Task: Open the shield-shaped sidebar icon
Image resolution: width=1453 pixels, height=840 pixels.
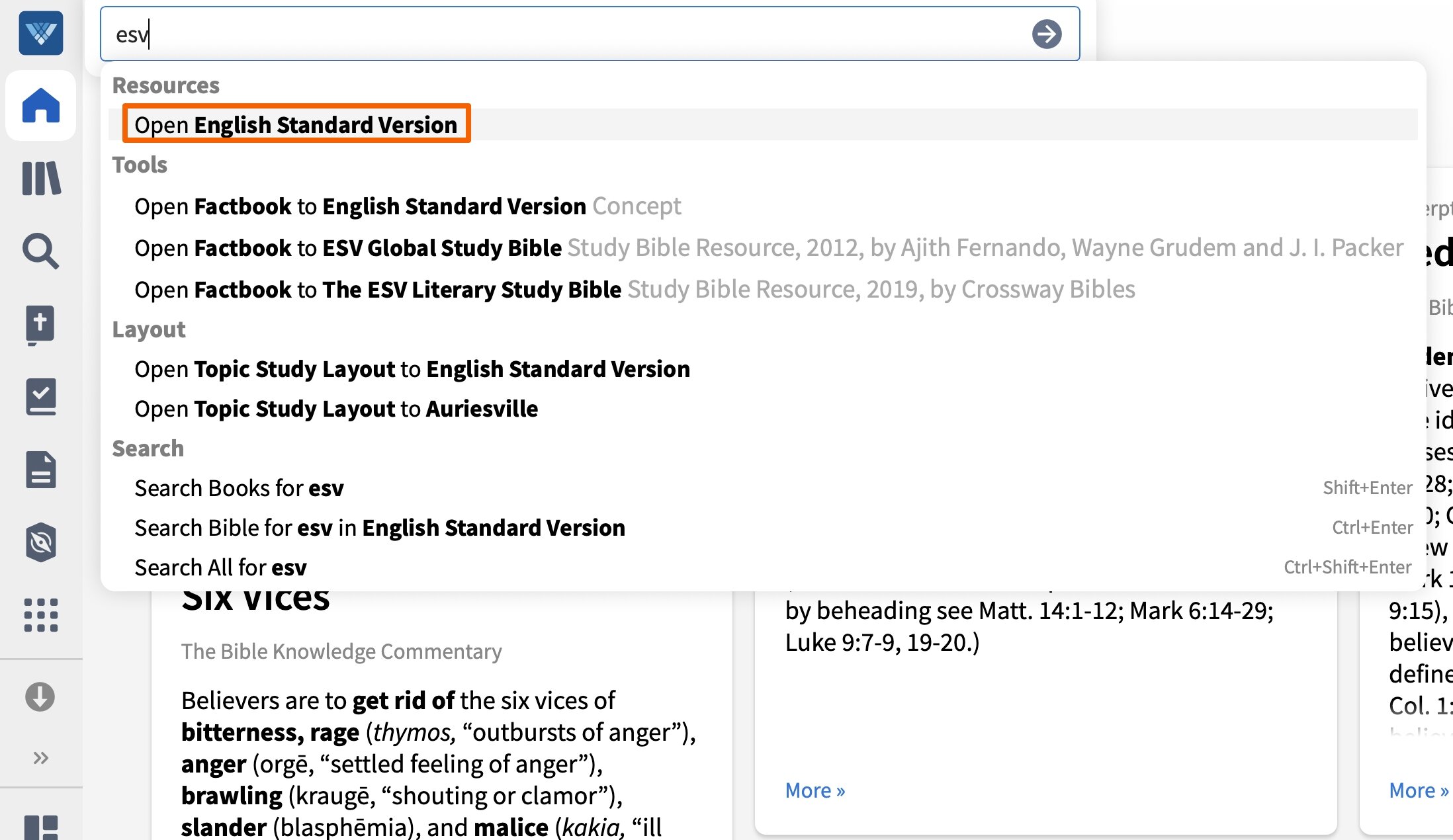Action: (41, 542)
